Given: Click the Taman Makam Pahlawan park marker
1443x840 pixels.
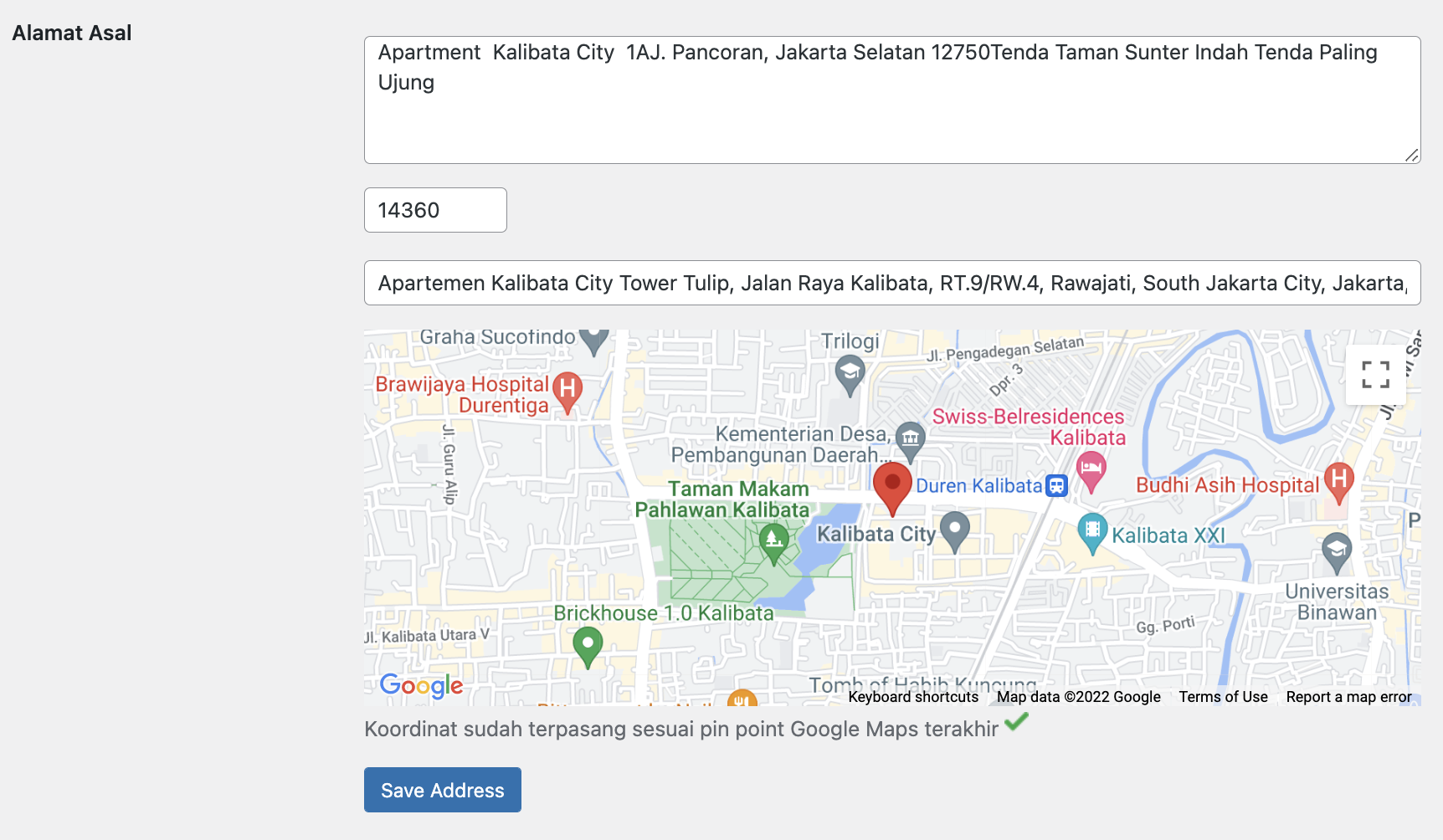Looking at the screenshot, I should (x=774, y=544).
